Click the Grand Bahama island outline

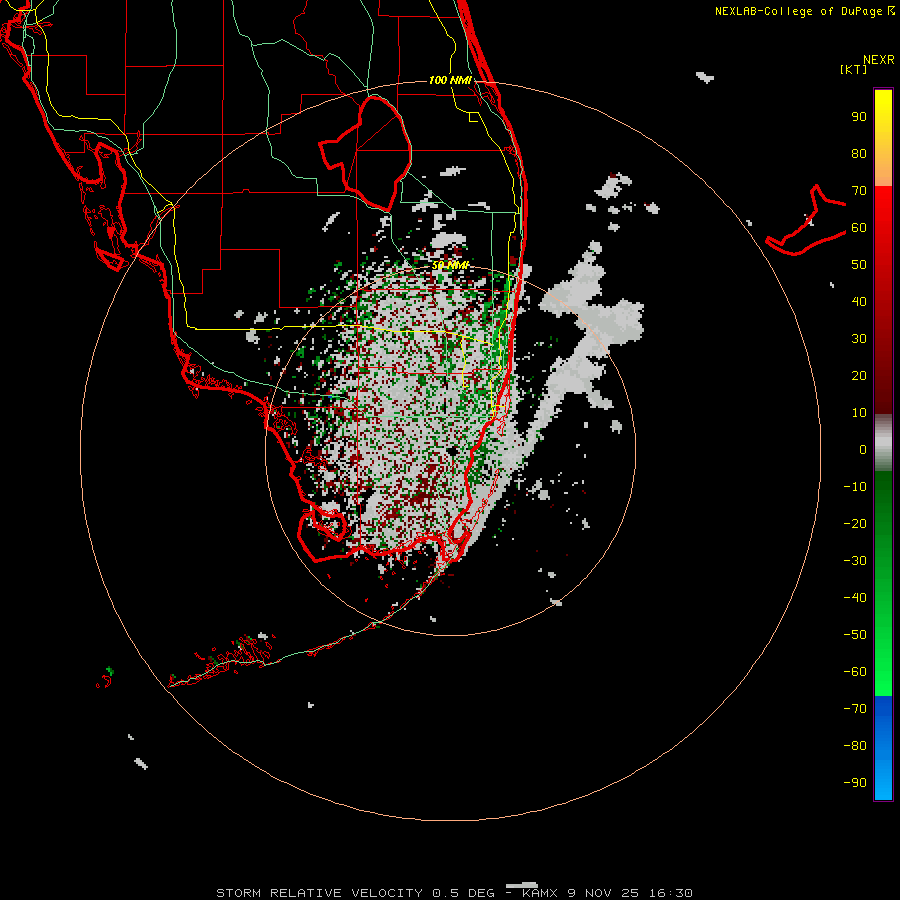tap(806, 221)
